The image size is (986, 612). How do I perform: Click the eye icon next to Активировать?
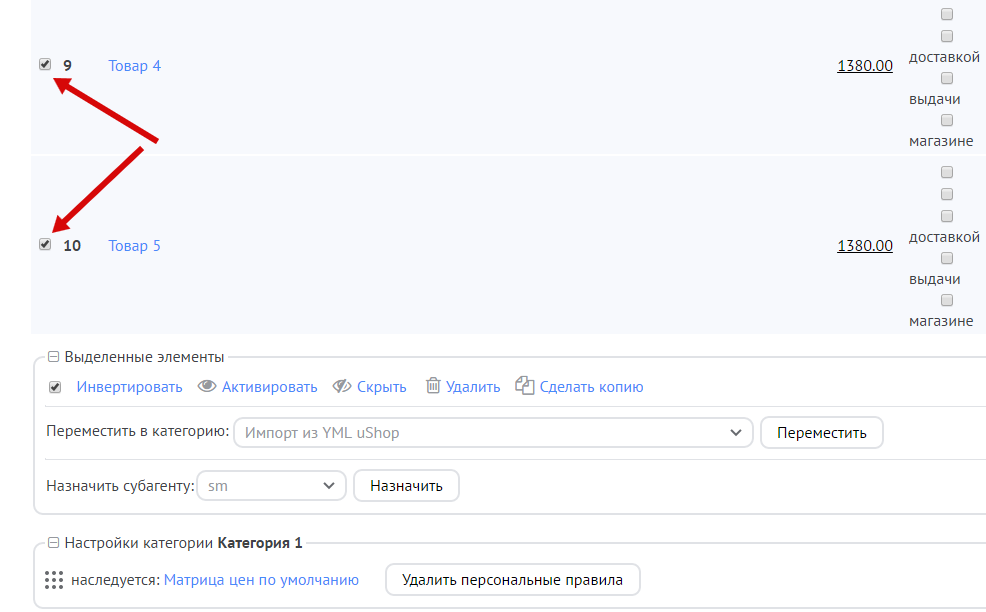point(207,387)
